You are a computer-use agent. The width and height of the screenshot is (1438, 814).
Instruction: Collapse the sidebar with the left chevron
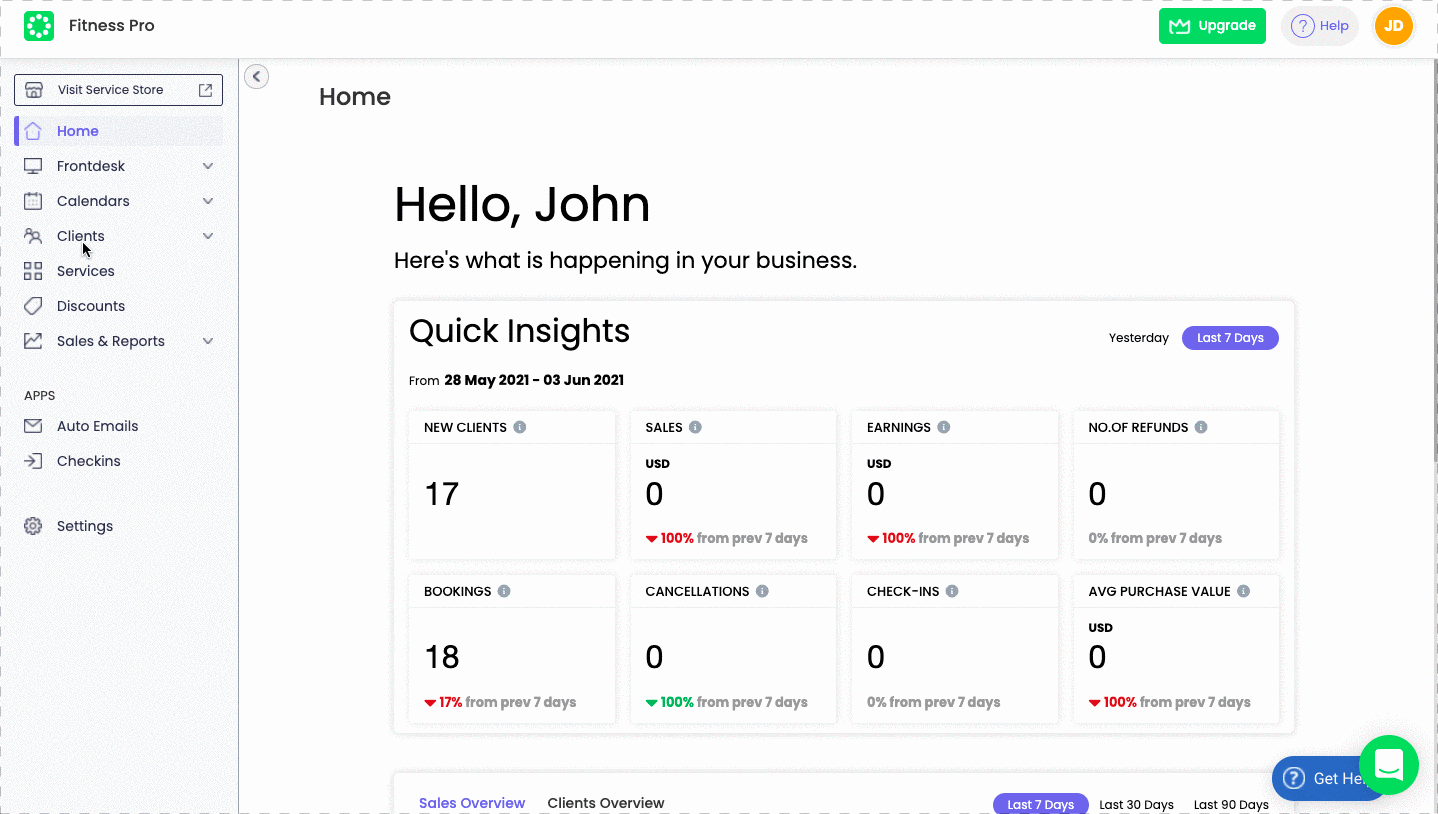point(256,76)
